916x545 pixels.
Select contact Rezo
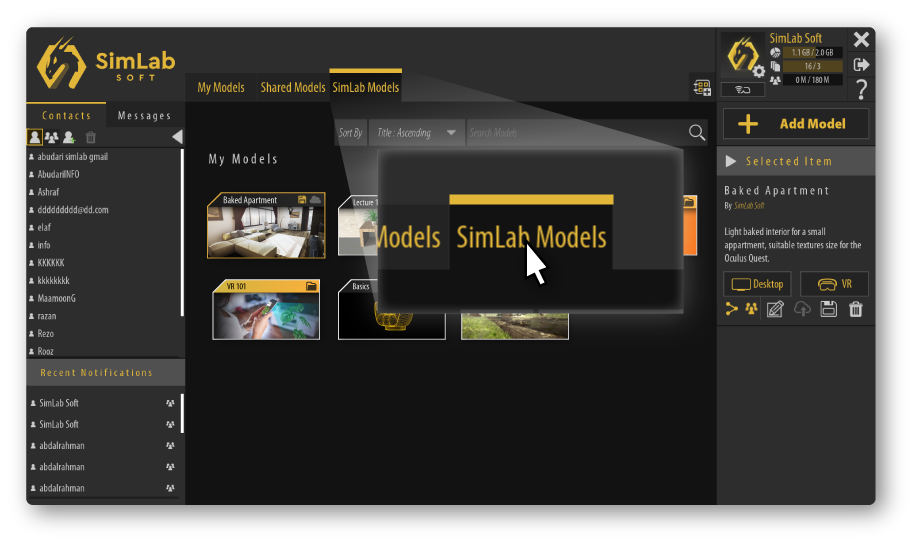tap(46, 334)
